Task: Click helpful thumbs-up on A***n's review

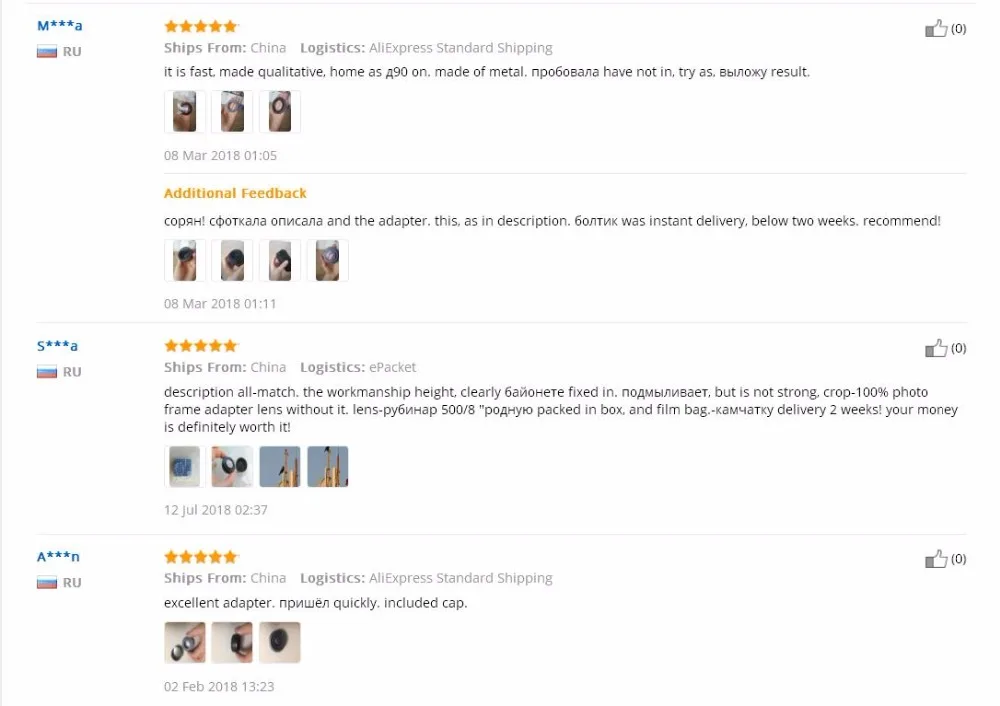Action: coord(936,559)
